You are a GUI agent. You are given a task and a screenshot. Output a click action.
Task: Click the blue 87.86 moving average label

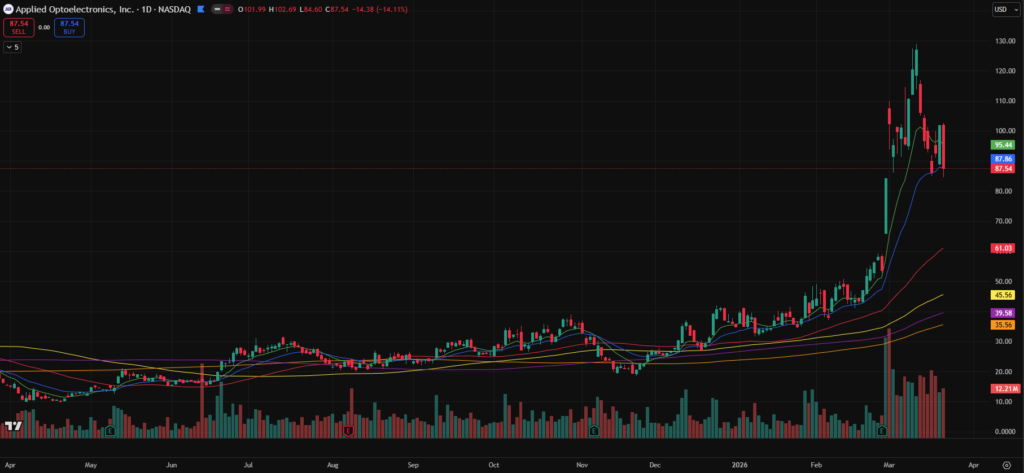1003,159
